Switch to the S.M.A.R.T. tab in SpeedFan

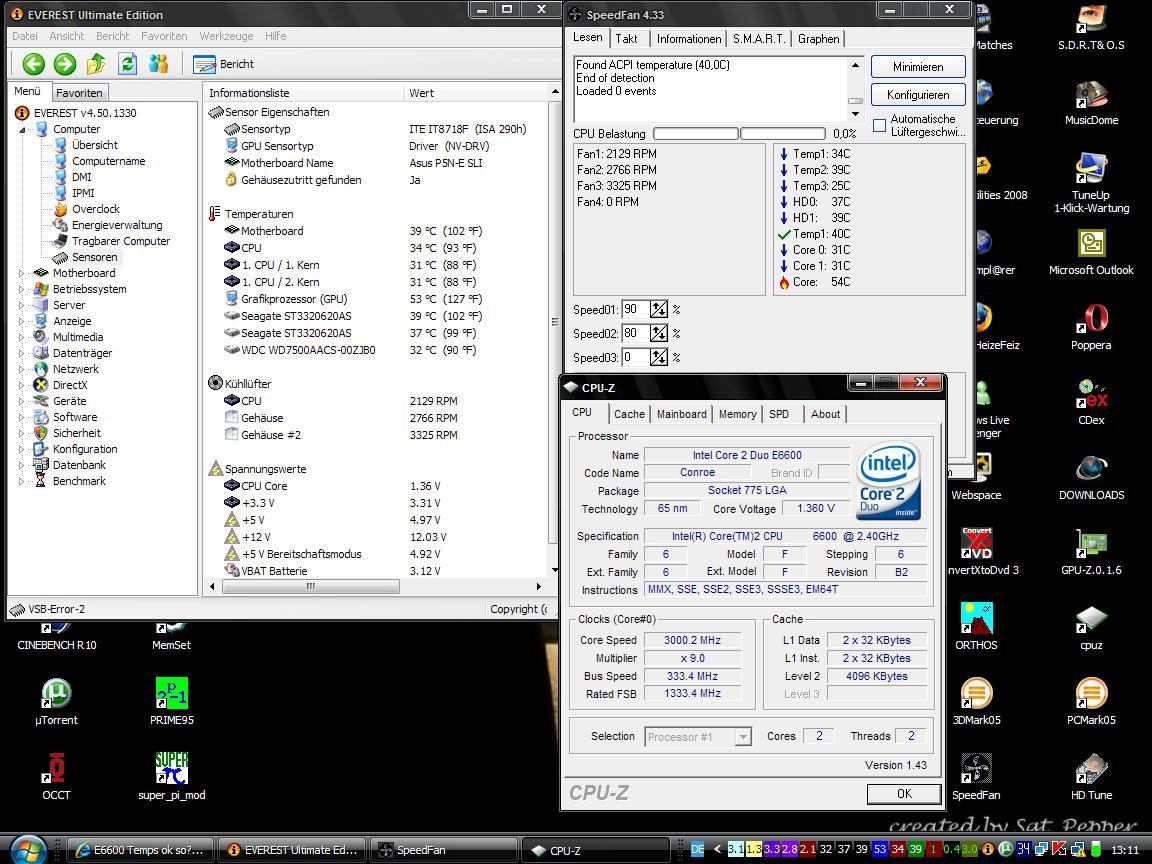pos(759,39)
